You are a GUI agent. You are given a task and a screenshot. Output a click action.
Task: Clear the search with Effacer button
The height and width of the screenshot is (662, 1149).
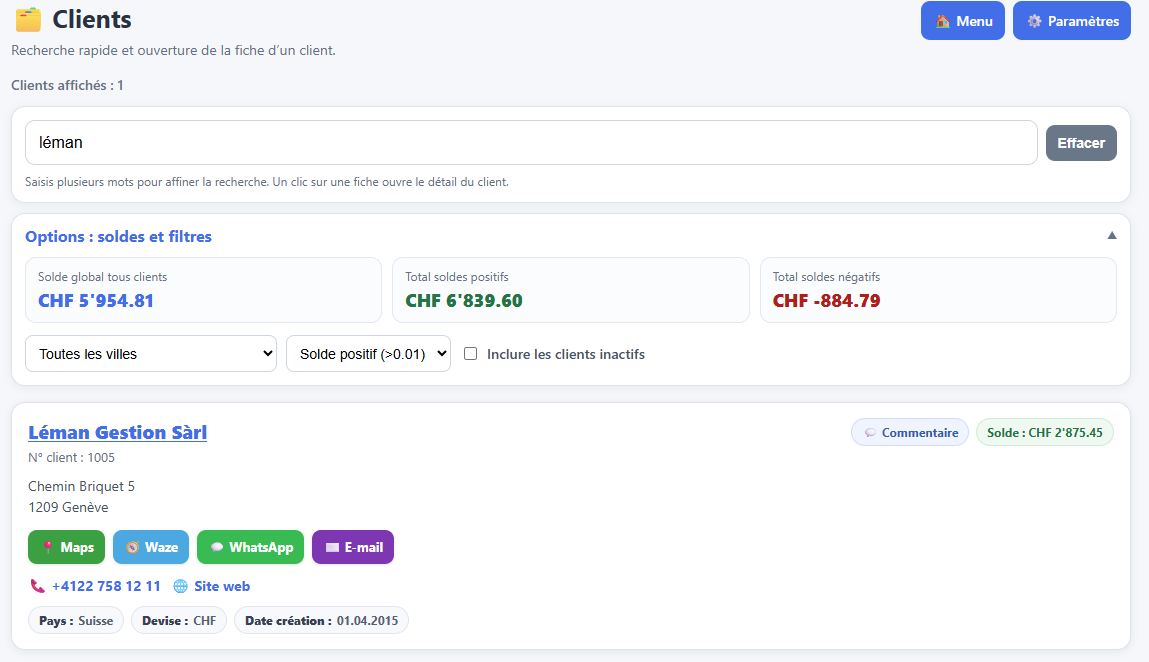click(x=1081, y=143)
